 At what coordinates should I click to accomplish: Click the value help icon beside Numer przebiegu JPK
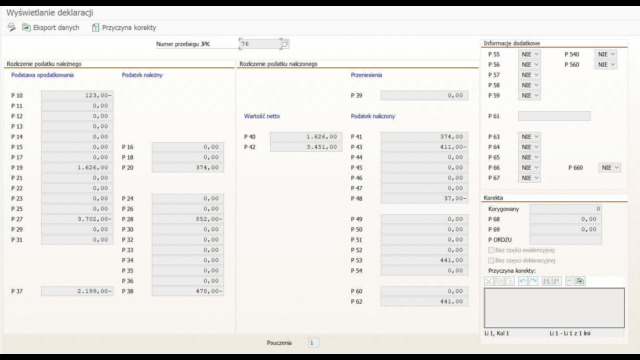(x=286, y=44)
